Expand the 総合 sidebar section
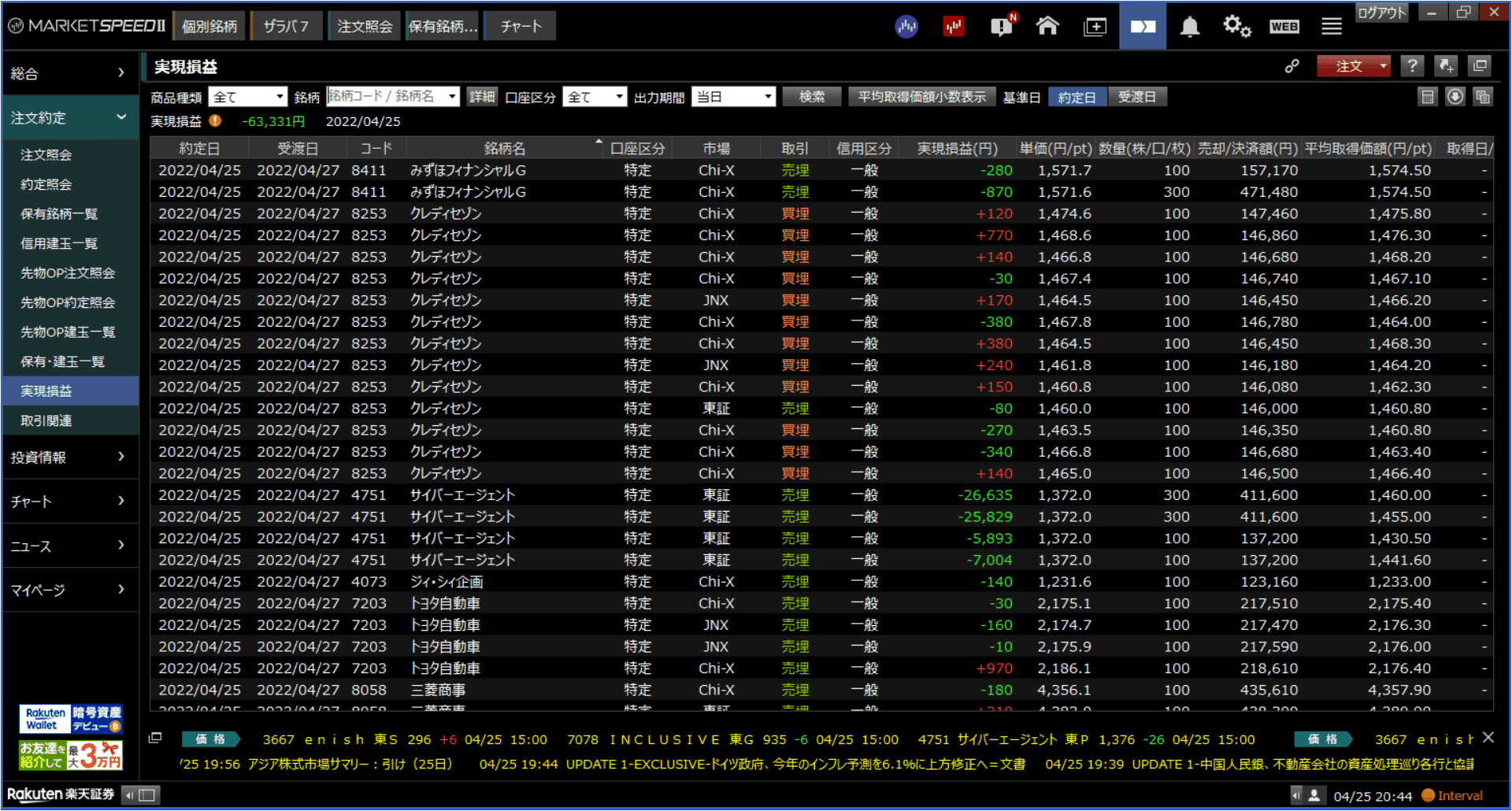The width and height of the screenshot is (1512, 811). (69, 73)
